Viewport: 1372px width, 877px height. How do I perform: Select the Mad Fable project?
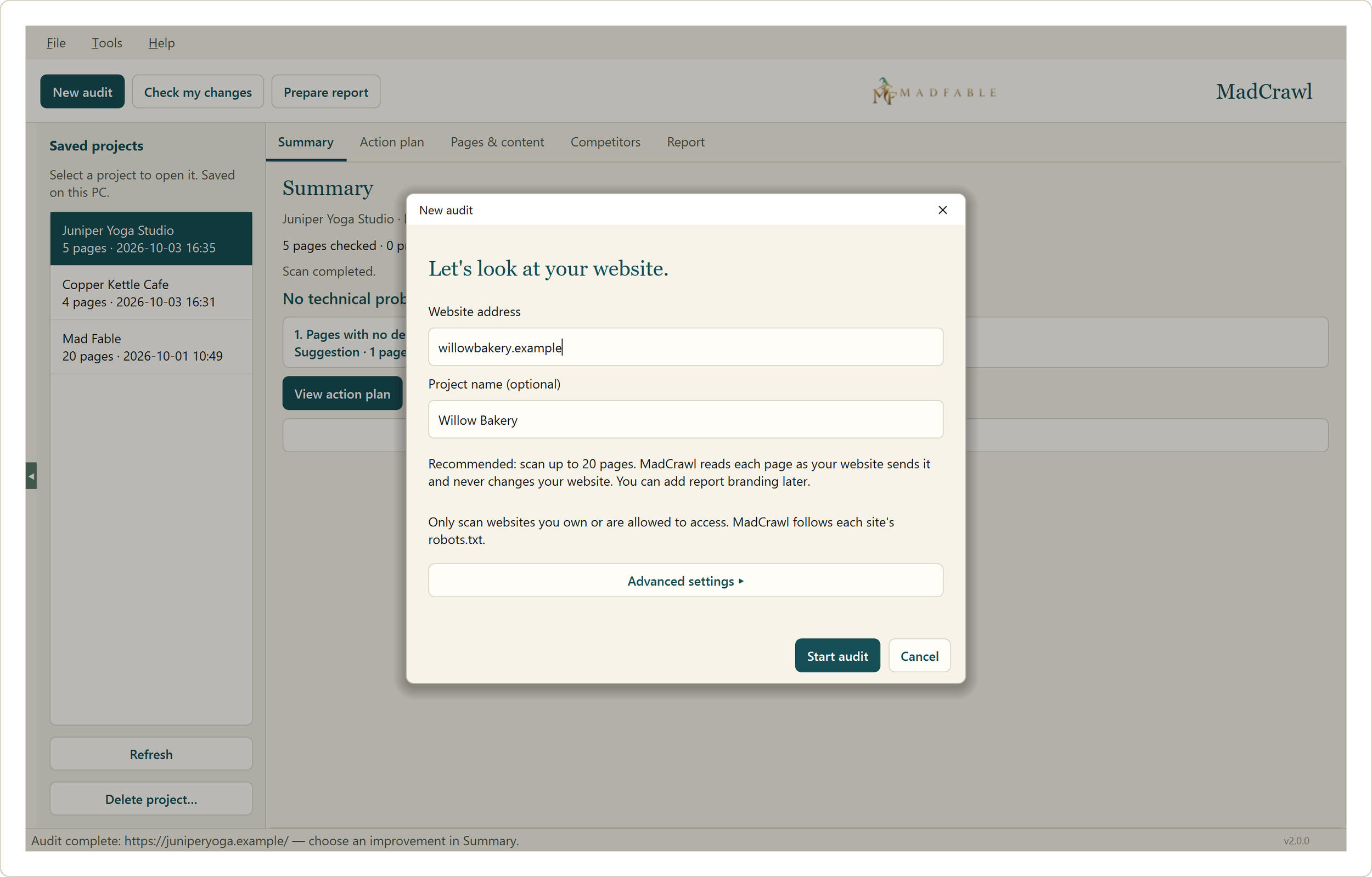(151, 347)
